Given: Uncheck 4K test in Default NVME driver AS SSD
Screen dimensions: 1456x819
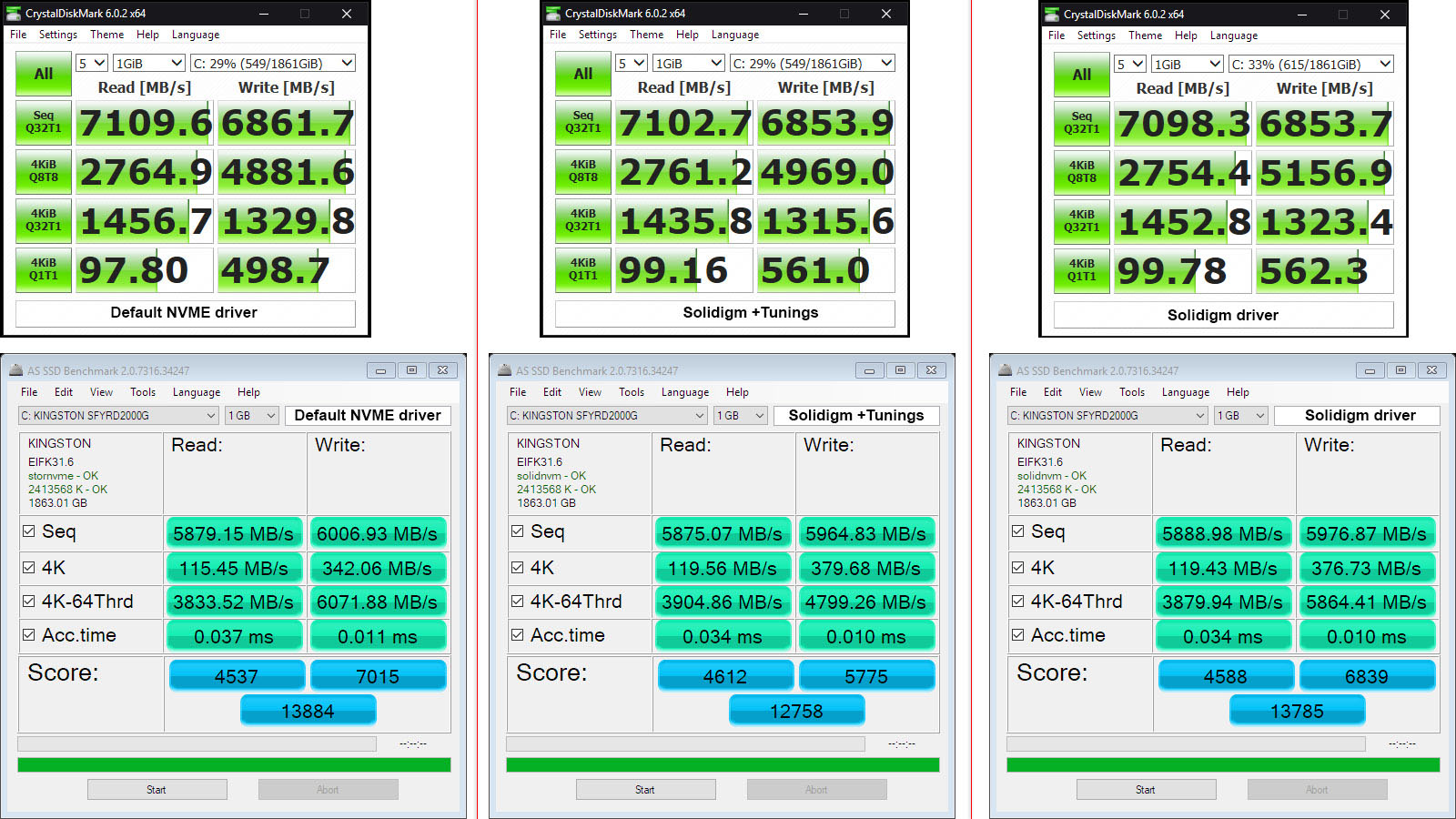Looking at the screenshot, I should 29,567.
